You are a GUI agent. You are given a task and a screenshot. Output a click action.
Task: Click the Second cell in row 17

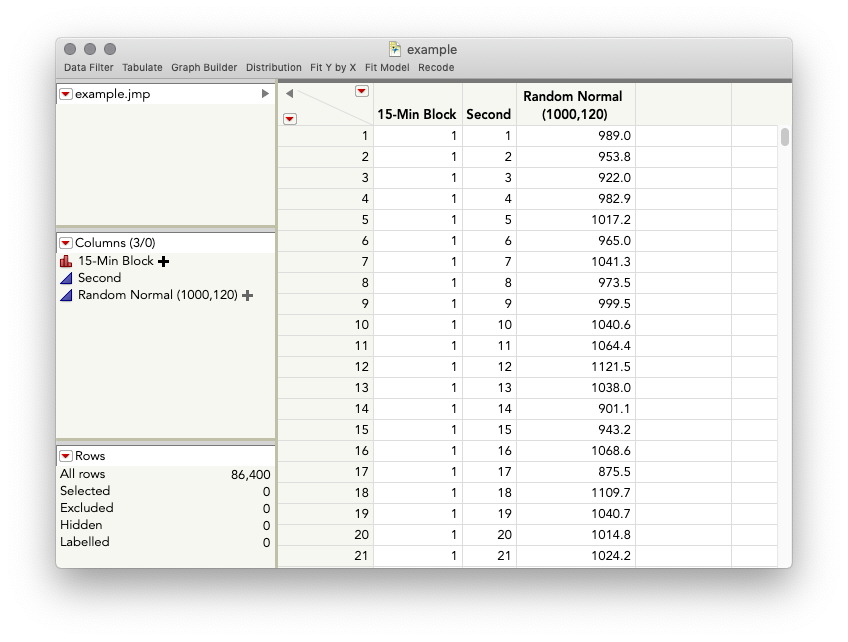[489, 472]
